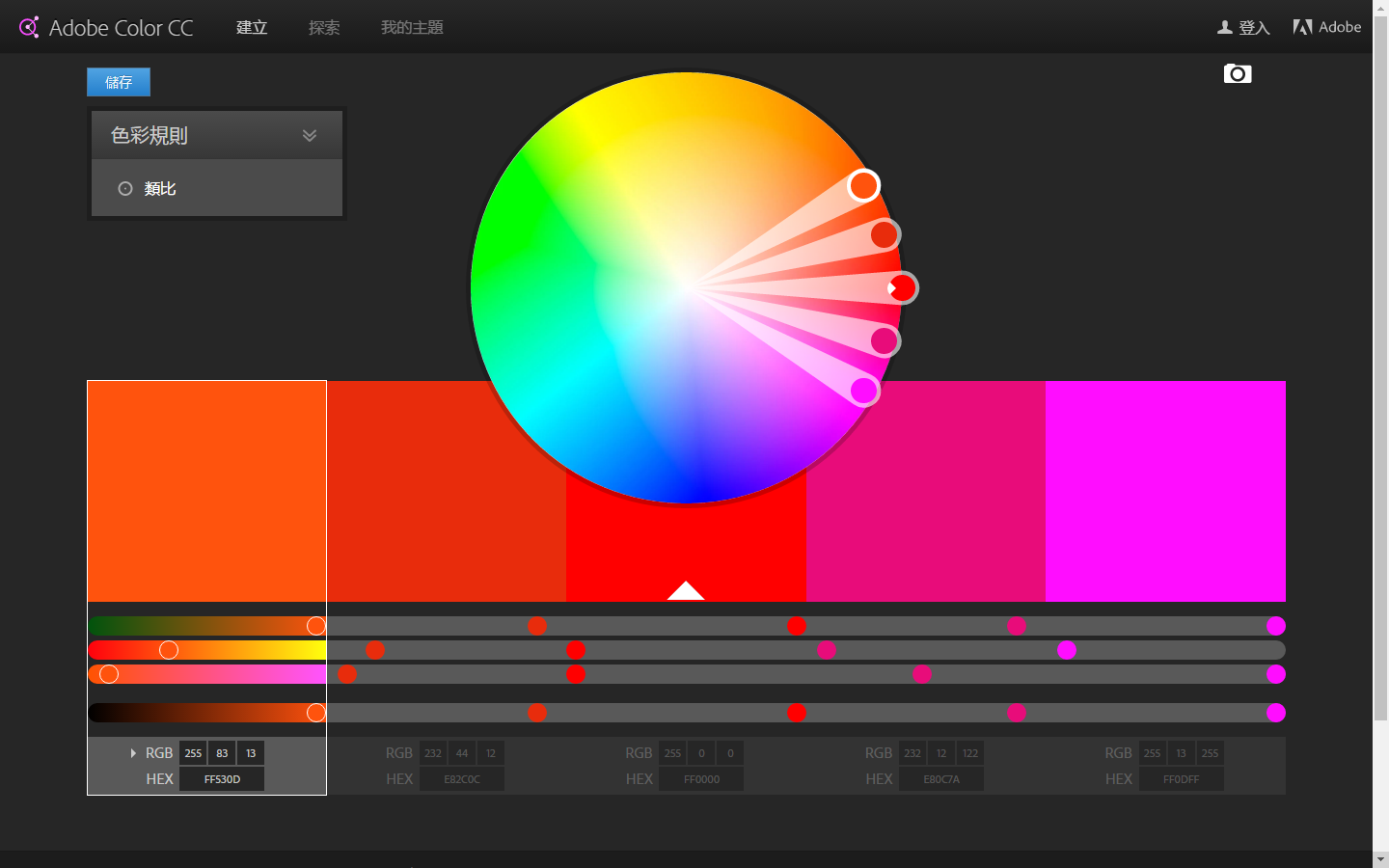Viewport: 1389px width, 868px height.
Task: Click the R value field showing 255 of first swatch
Action: click(x=193, y=753)
